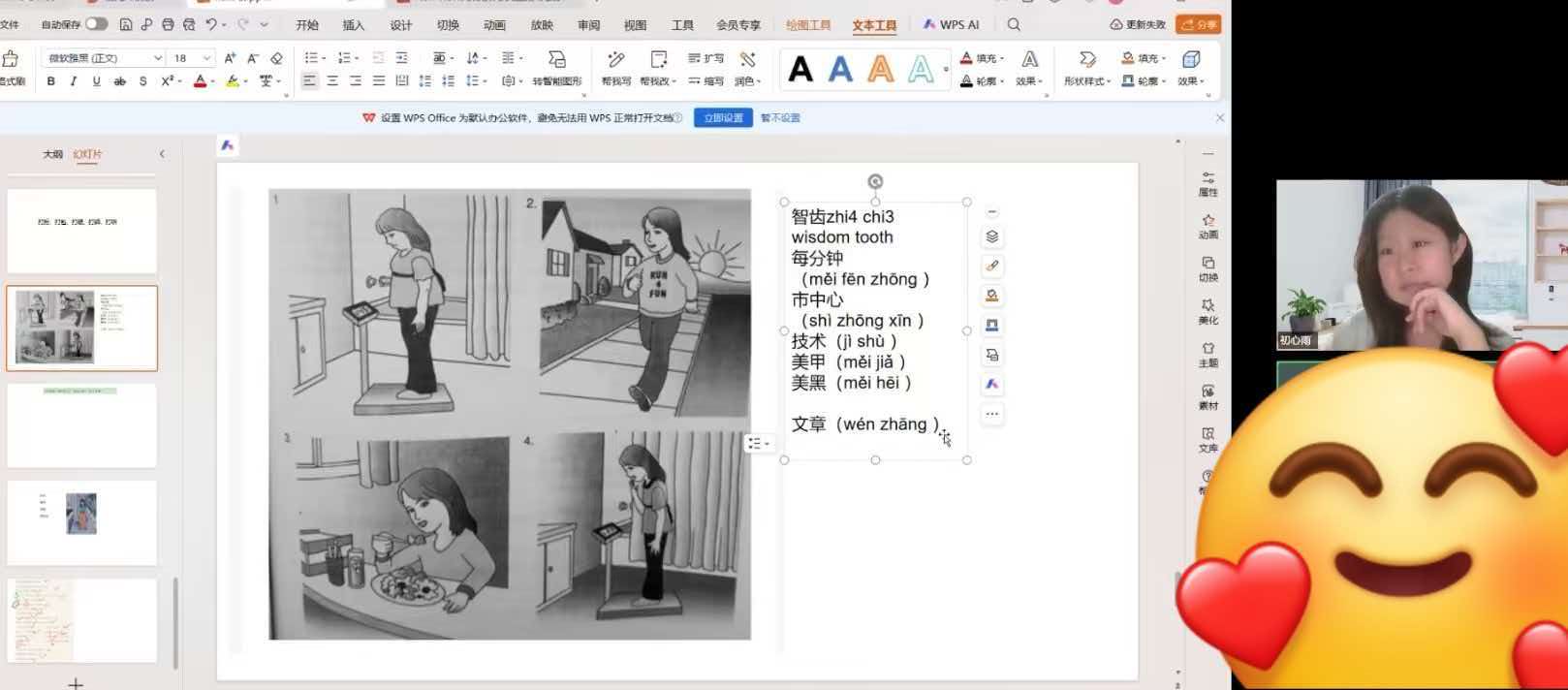The image size is (1568, 690).
Task: Toggle the 自动保存 auto-save switch
Action: click(x=96, y=24)
